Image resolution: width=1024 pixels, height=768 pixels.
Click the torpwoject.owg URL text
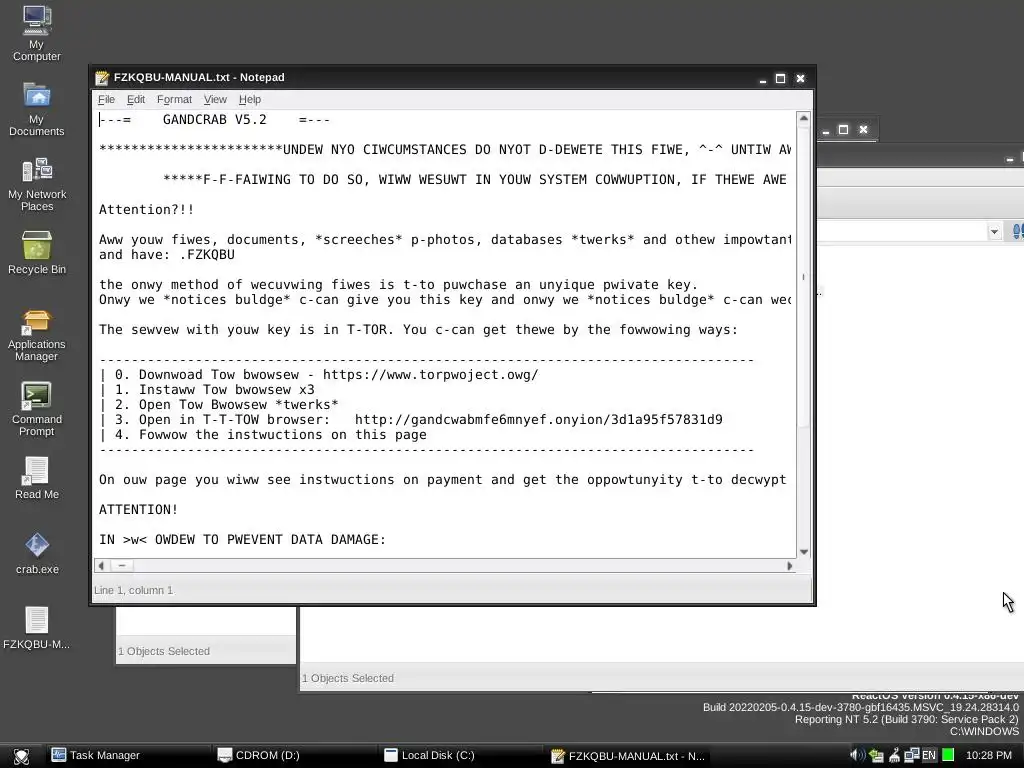(x=430, y=375)
